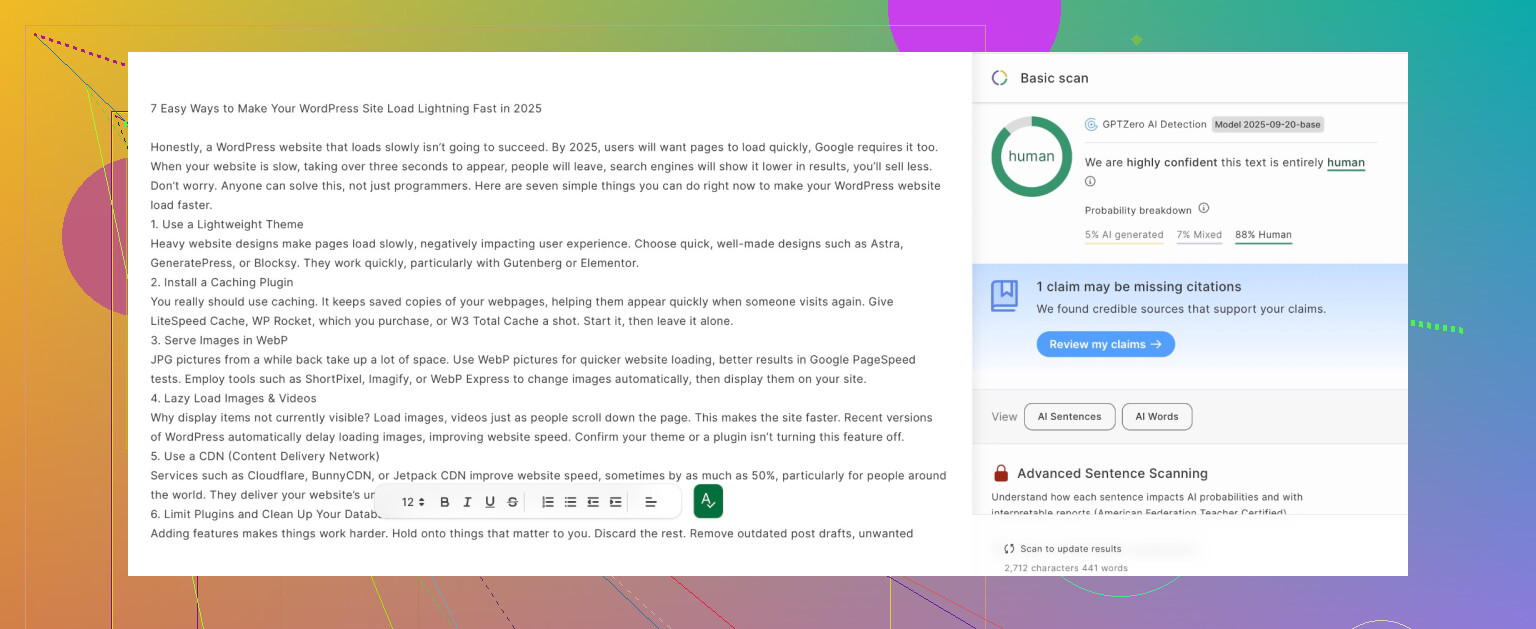
Task: Apply italic formatting to text
Action: 467,502
